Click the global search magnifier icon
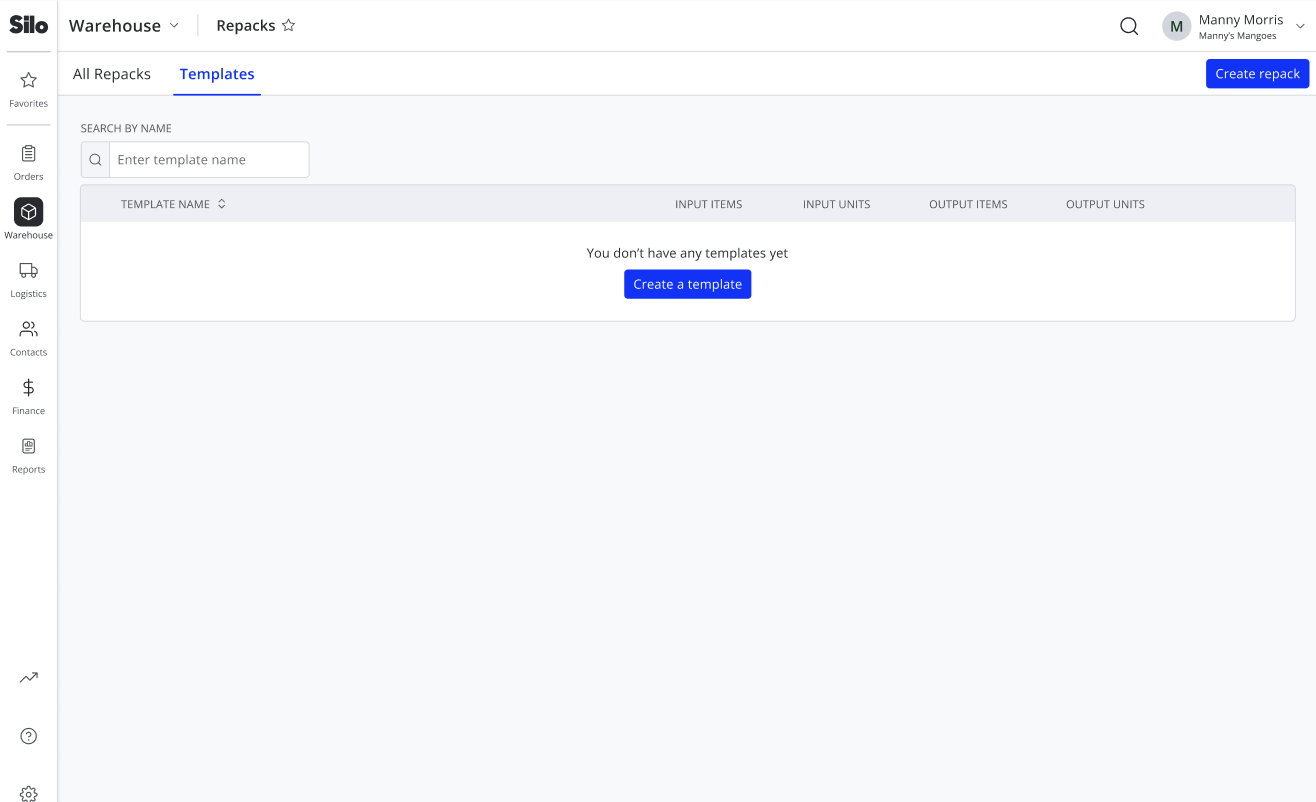This screenshot has height=802, width=1316. pyautogui.click(x=1129, y=26)
